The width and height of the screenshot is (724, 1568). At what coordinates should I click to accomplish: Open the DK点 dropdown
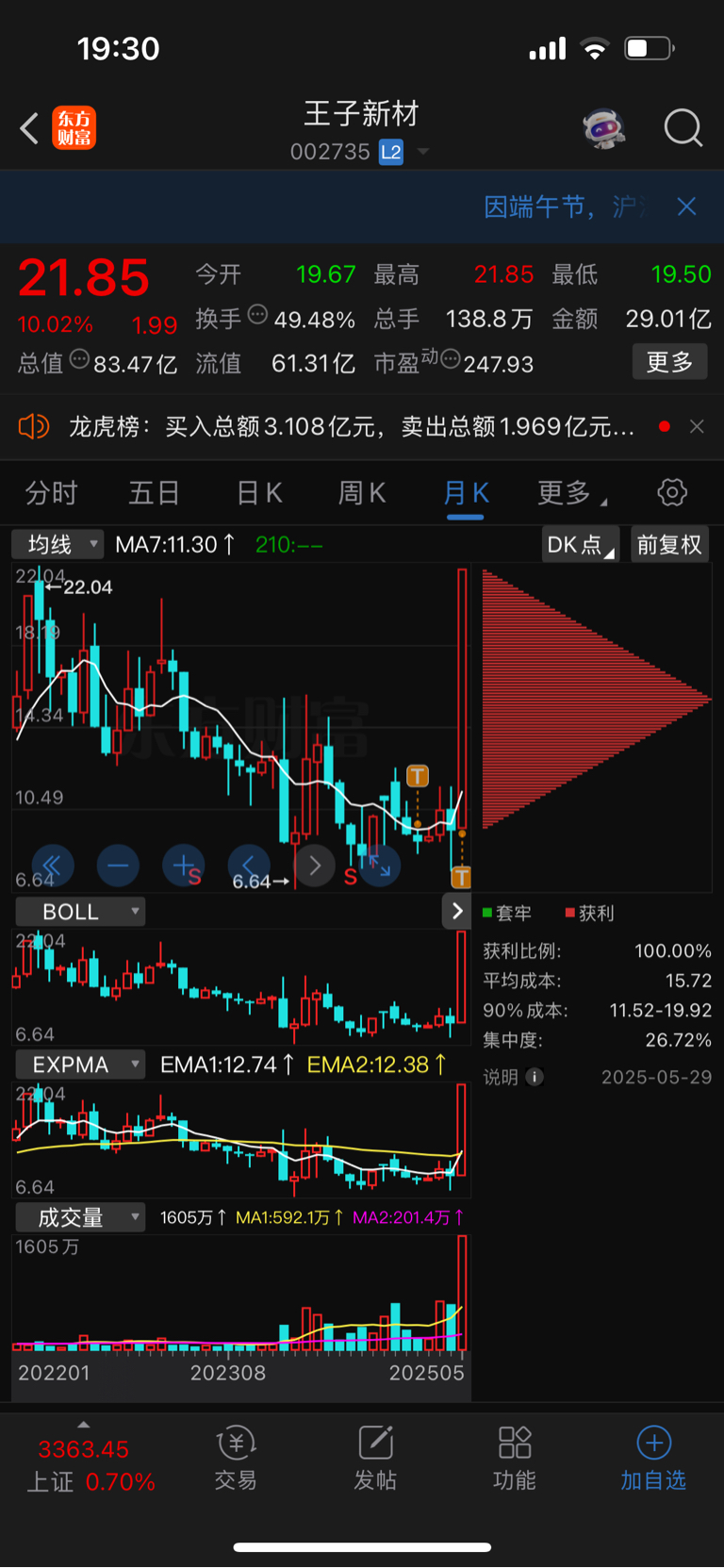581,544
